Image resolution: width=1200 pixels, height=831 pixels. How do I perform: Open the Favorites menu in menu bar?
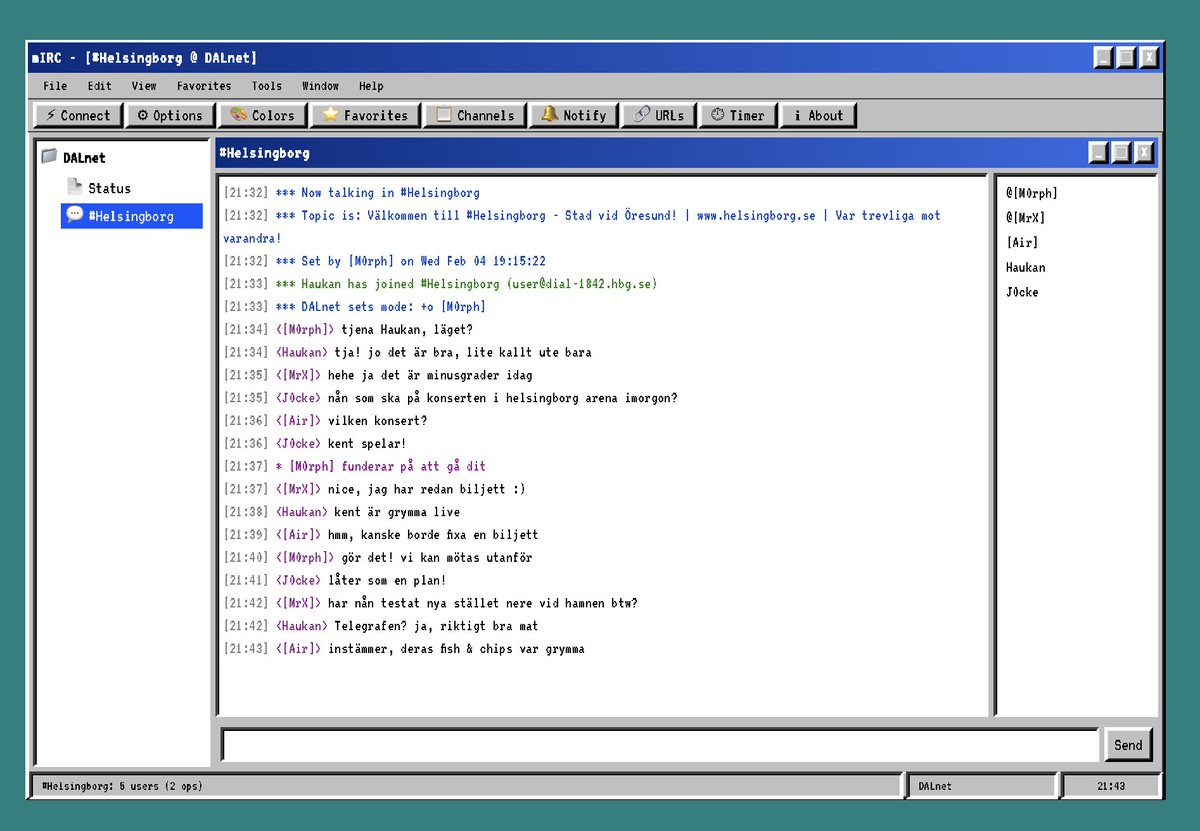pos(204,86)
